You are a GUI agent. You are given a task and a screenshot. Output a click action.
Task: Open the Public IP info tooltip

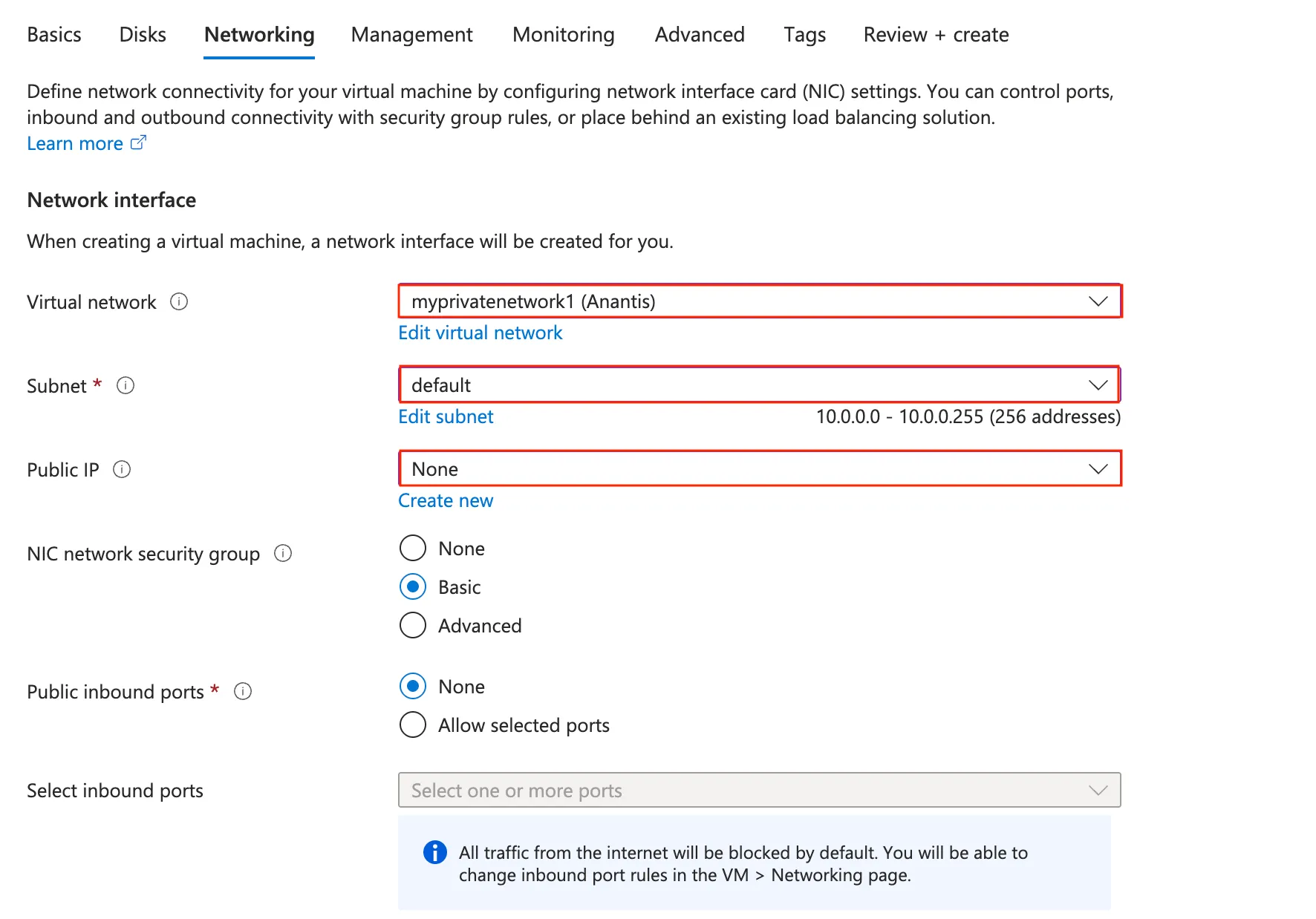pos(122,468)
